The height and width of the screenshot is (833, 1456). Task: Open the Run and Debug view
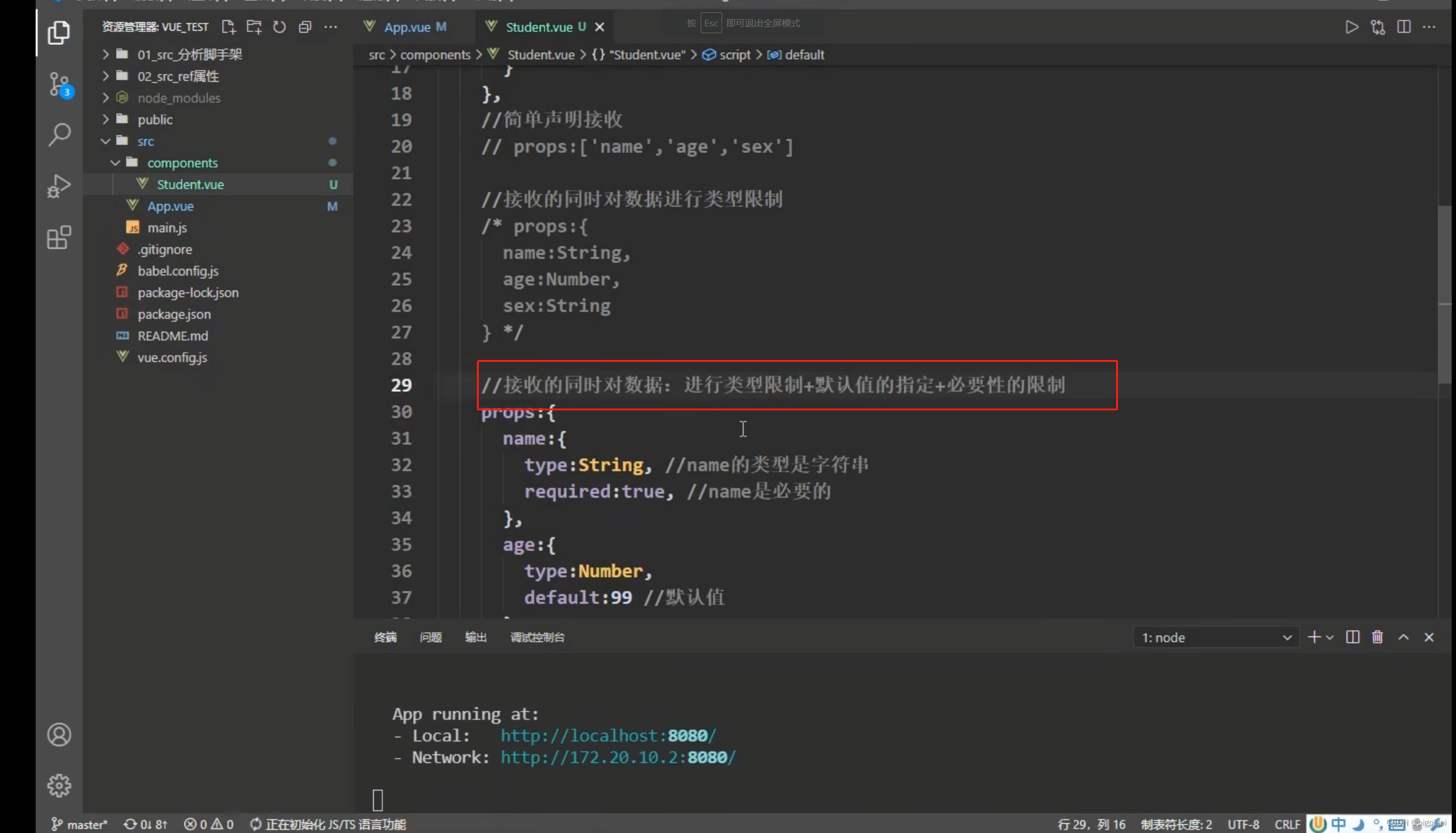[59, 186]
